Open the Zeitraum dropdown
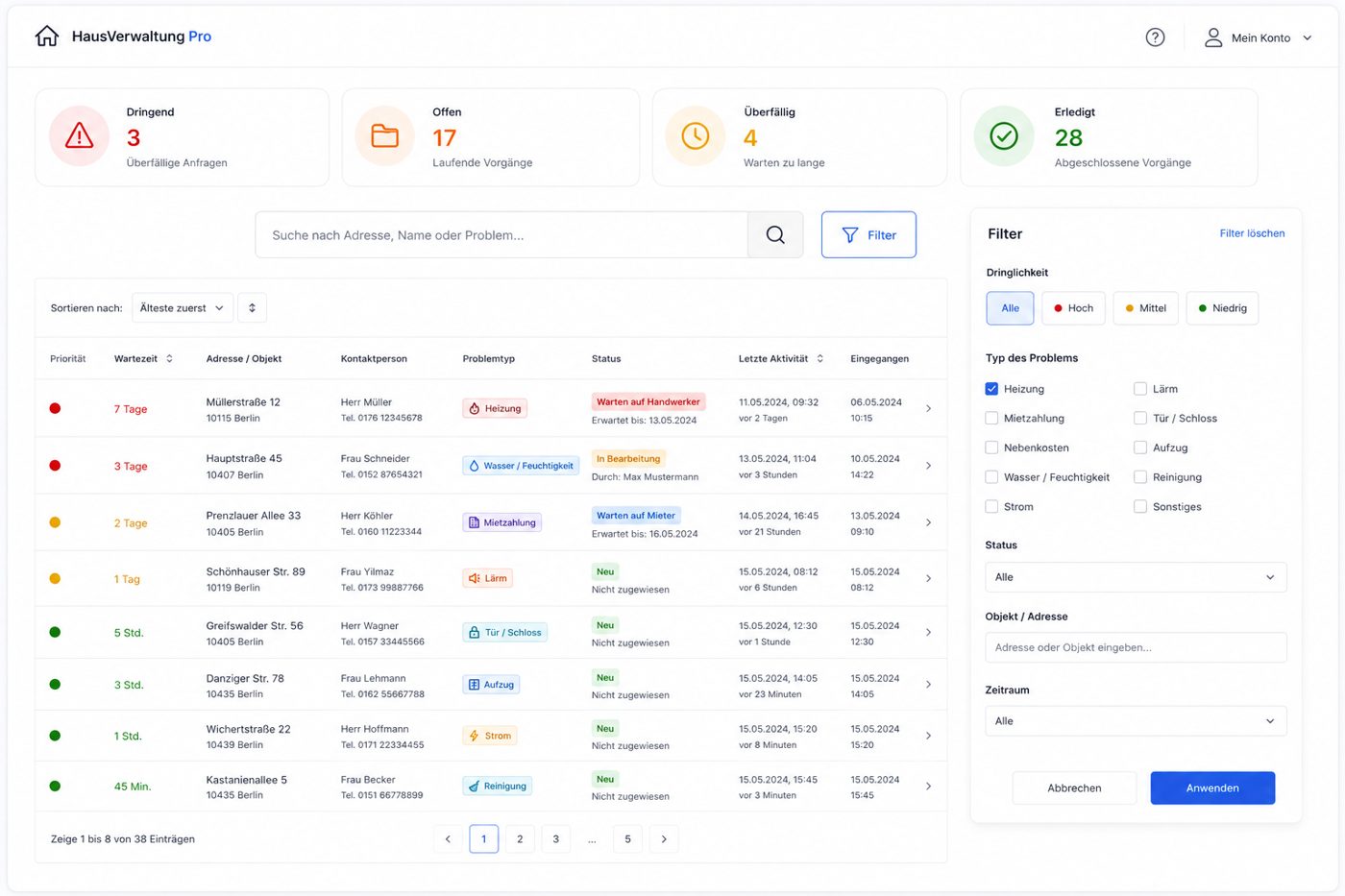This screenshot has height=896, width=1345. (1136, 721)
